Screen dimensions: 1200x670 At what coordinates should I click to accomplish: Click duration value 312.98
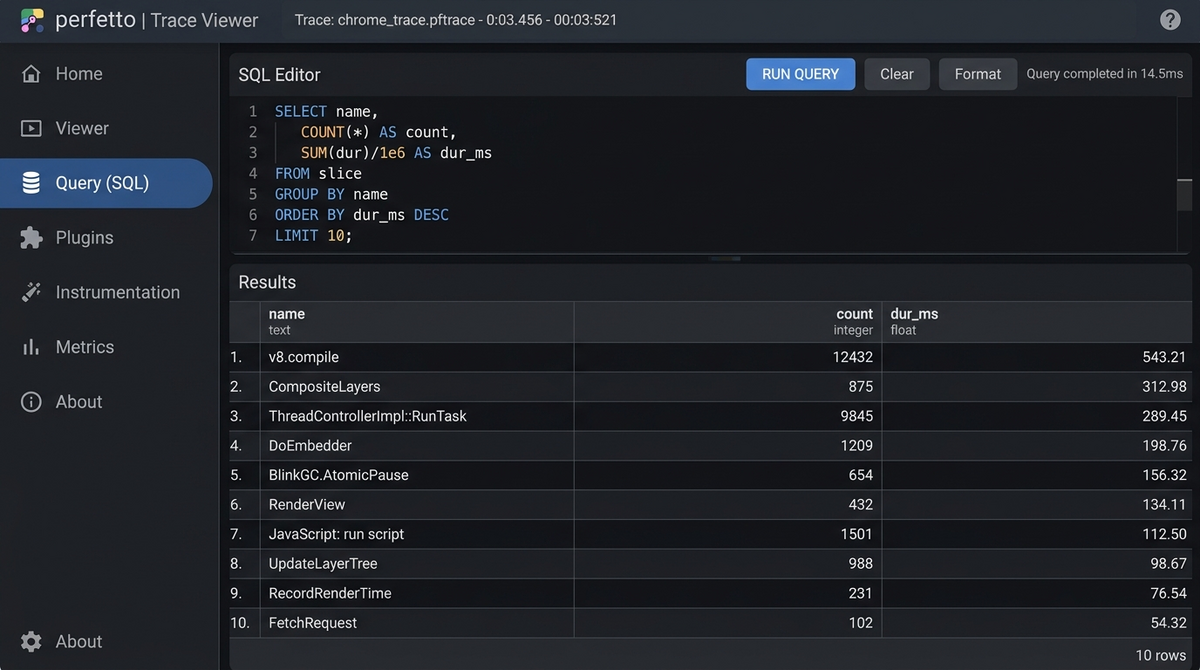pyautogui.click(x=1164, y=387)
